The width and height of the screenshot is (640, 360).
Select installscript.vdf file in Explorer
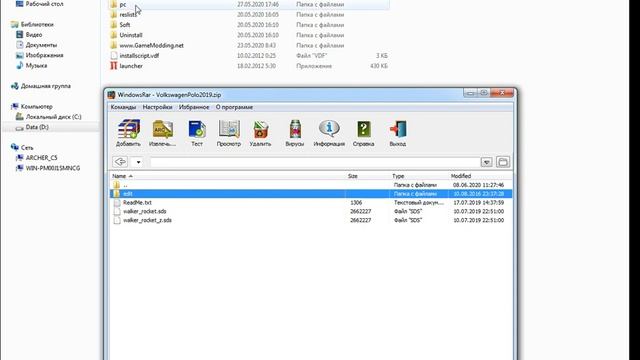(249, 56)
